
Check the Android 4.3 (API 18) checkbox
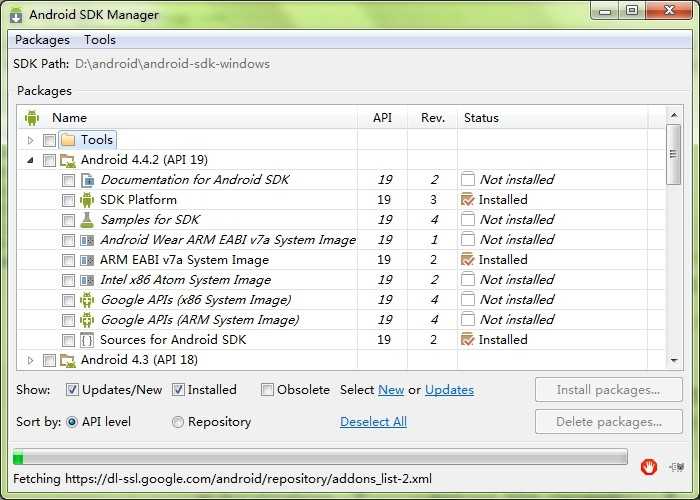pos(49,360)
